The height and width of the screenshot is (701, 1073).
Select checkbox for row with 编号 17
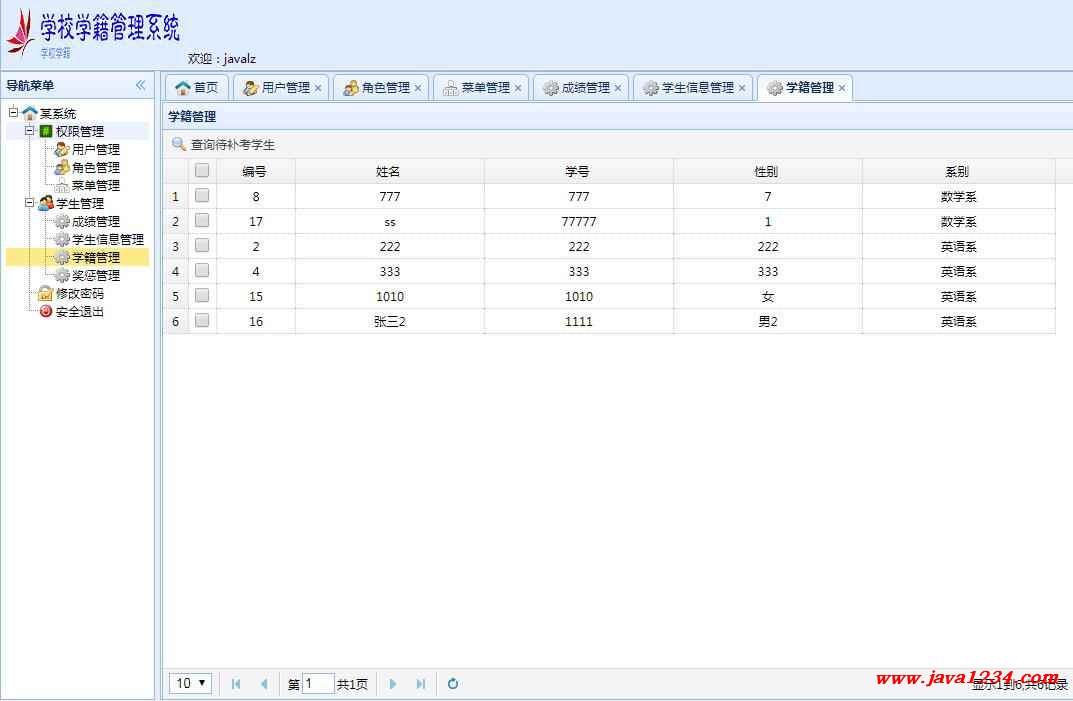point(202,221)
